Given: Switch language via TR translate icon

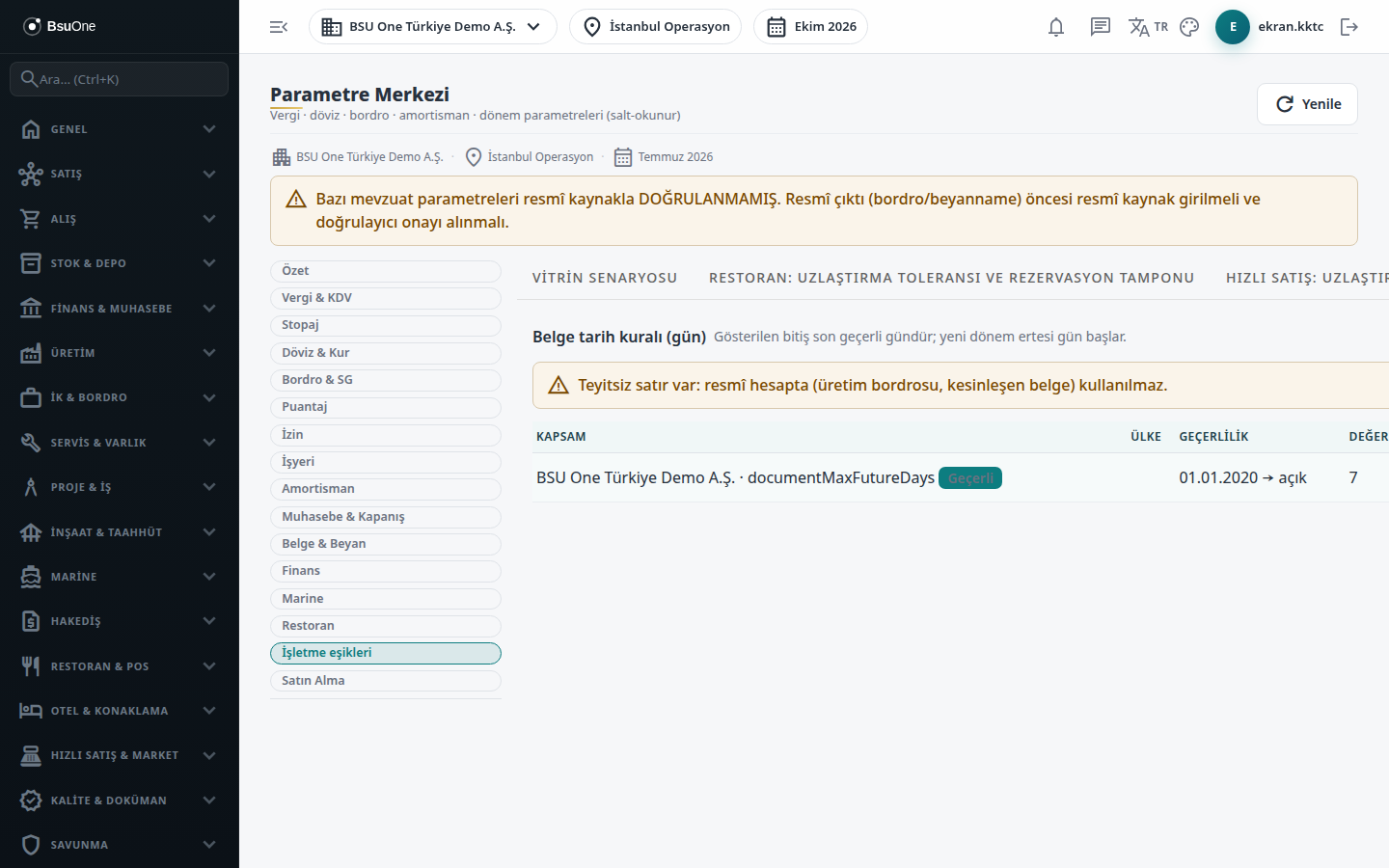Looking at the screenshot, I should pyautogui.click(x=1148, y=27).
